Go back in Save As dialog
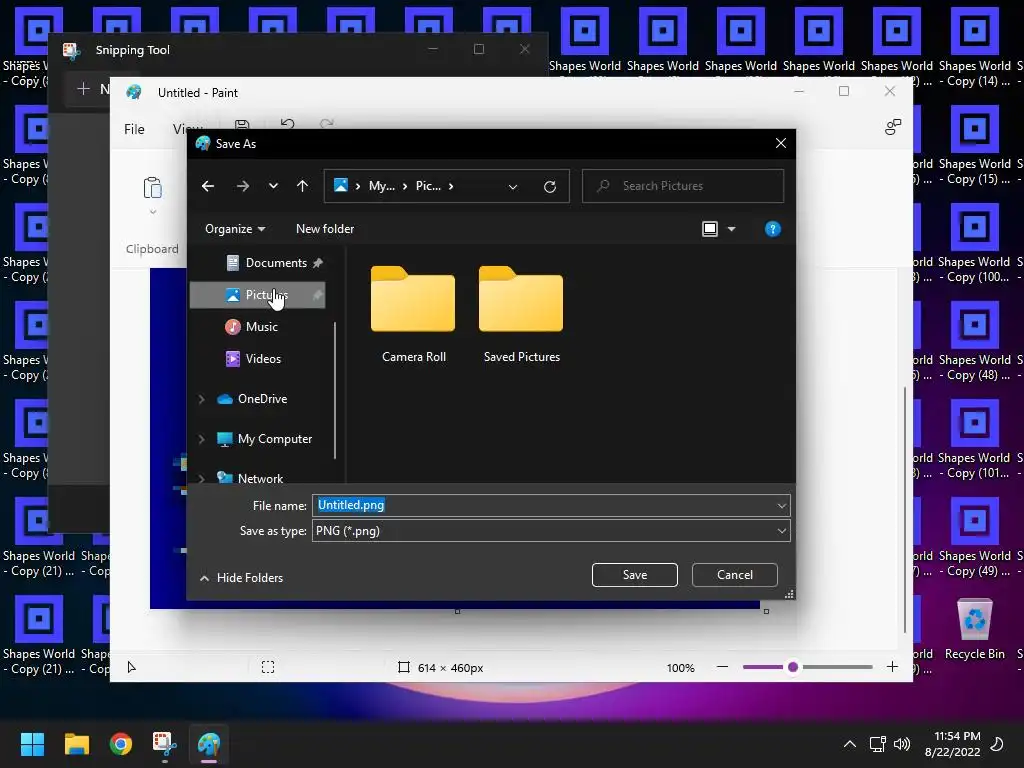The image size is (1024, 768). 208,186
